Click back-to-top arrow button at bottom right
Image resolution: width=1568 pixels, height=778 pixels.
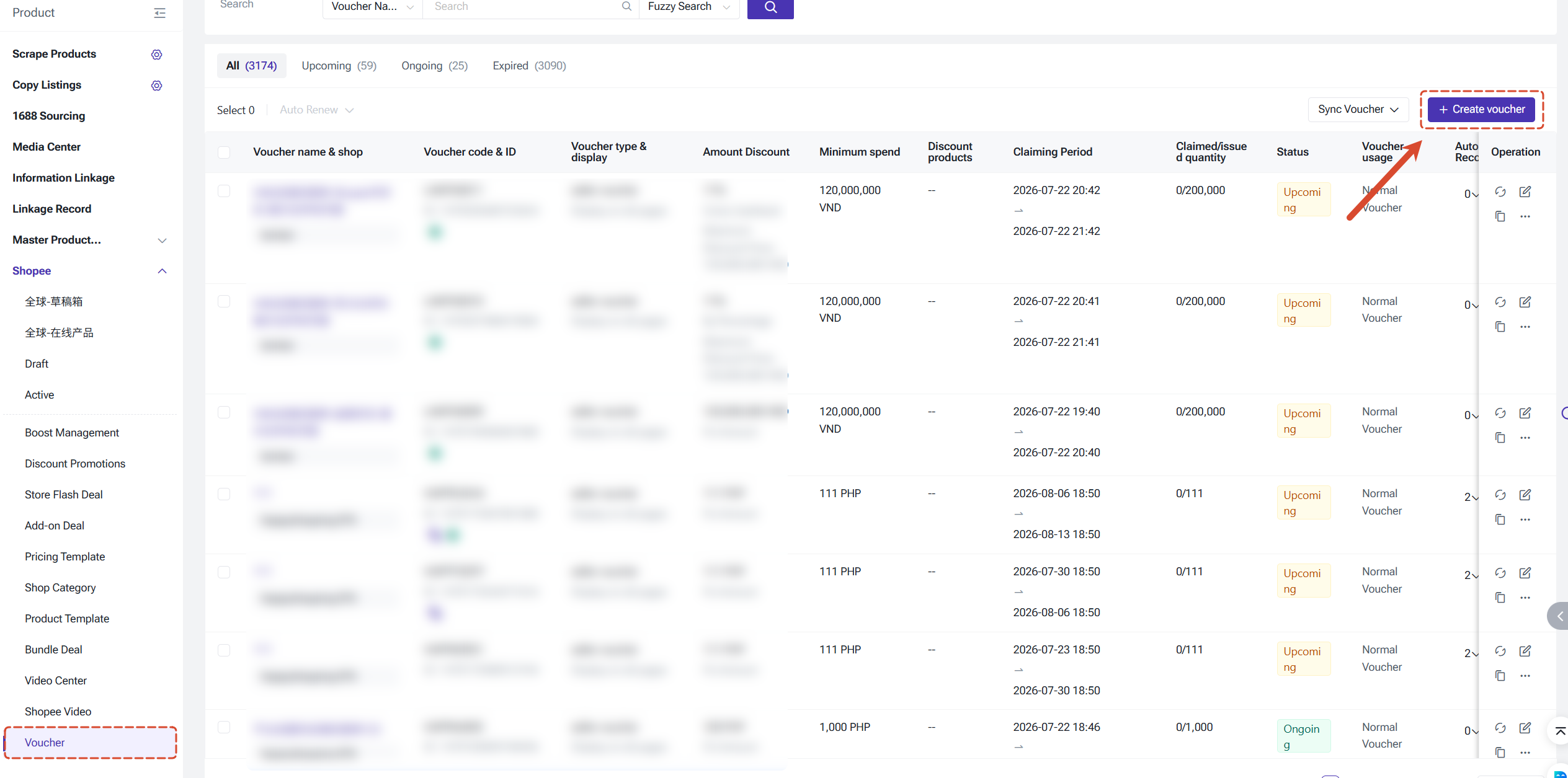(1560, 732)
